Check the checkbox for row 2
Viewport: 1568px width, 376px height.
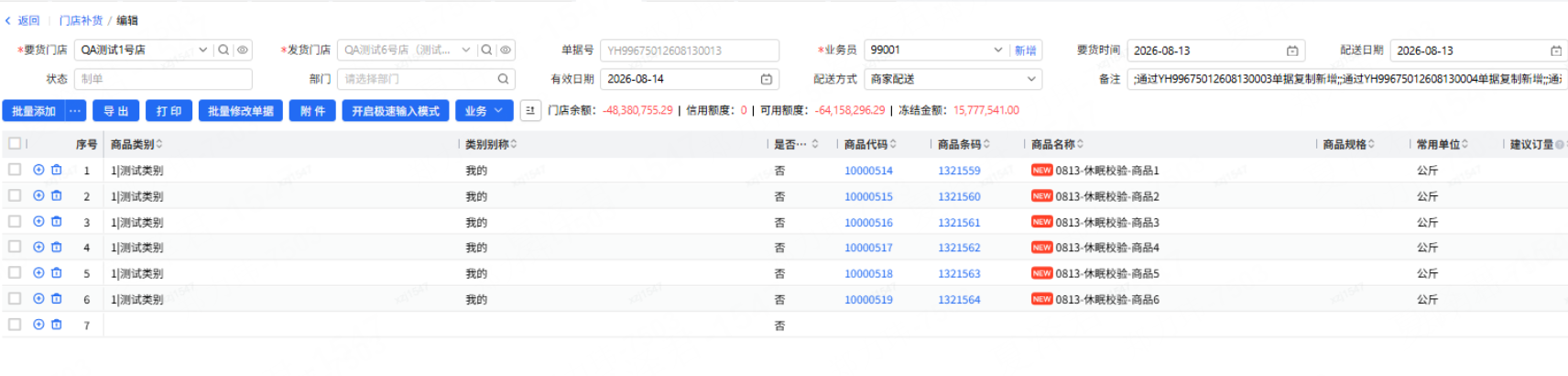click(x=15, y=195)
